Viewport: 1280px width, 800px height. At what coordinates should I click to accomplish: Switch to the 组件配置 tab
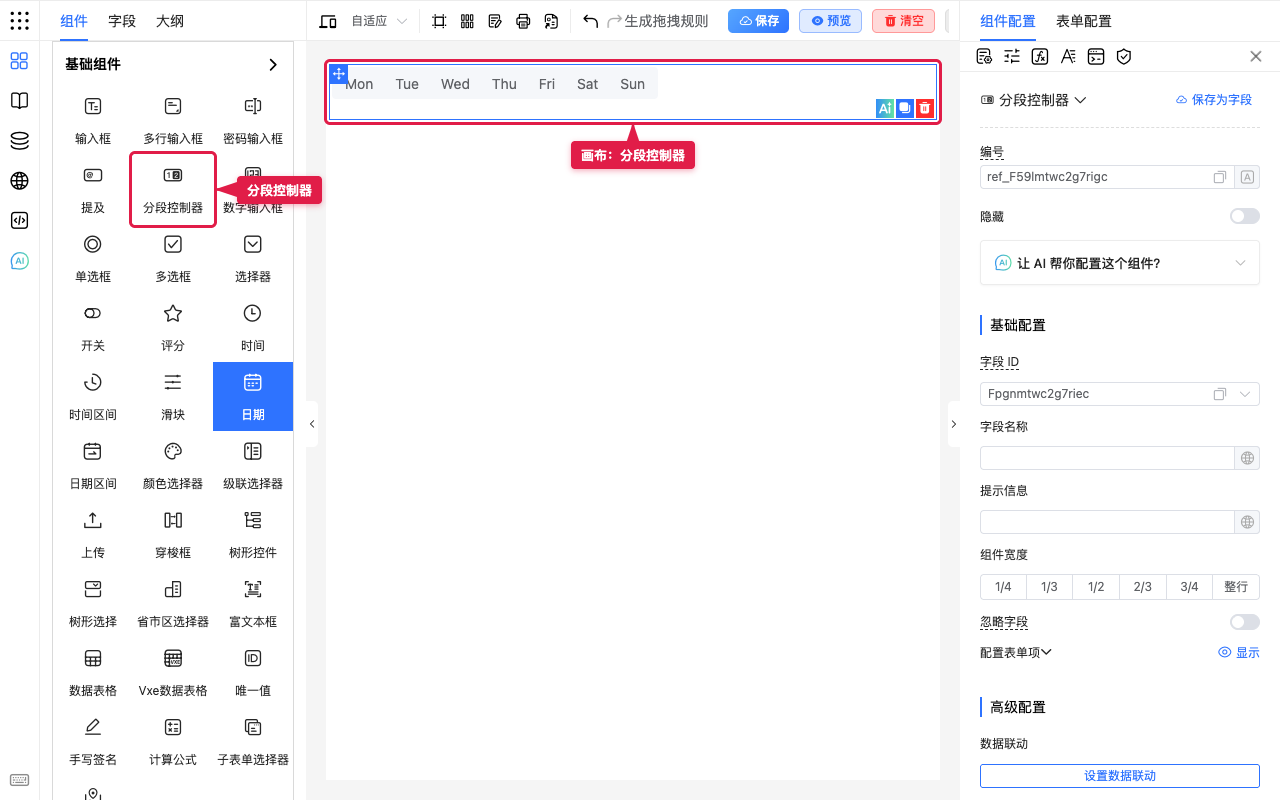coord(1008,21)
